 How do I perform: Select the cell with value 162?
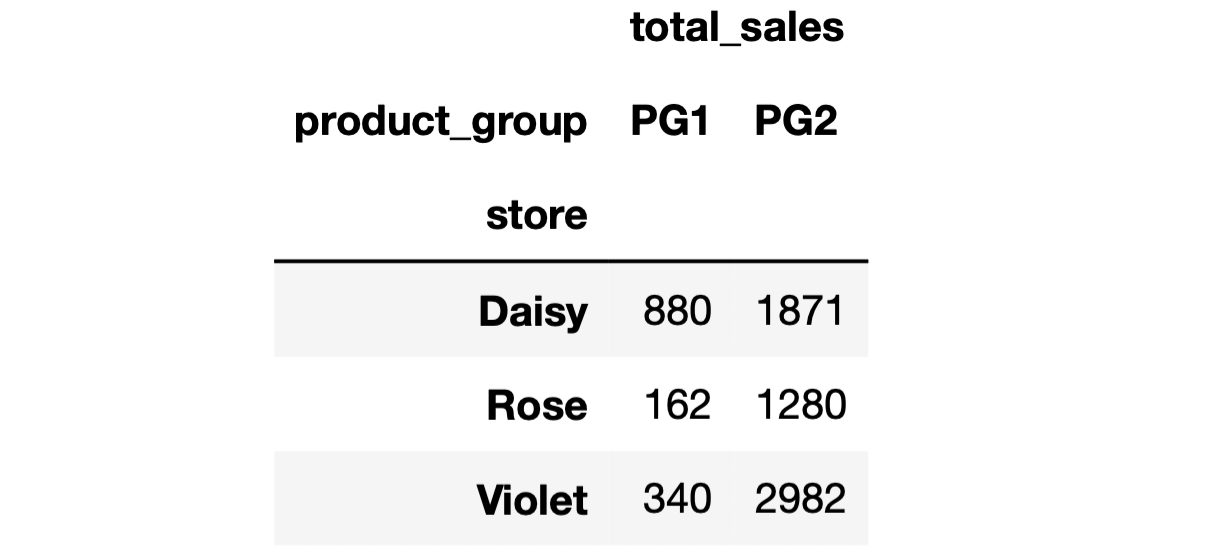click(677, 405)
